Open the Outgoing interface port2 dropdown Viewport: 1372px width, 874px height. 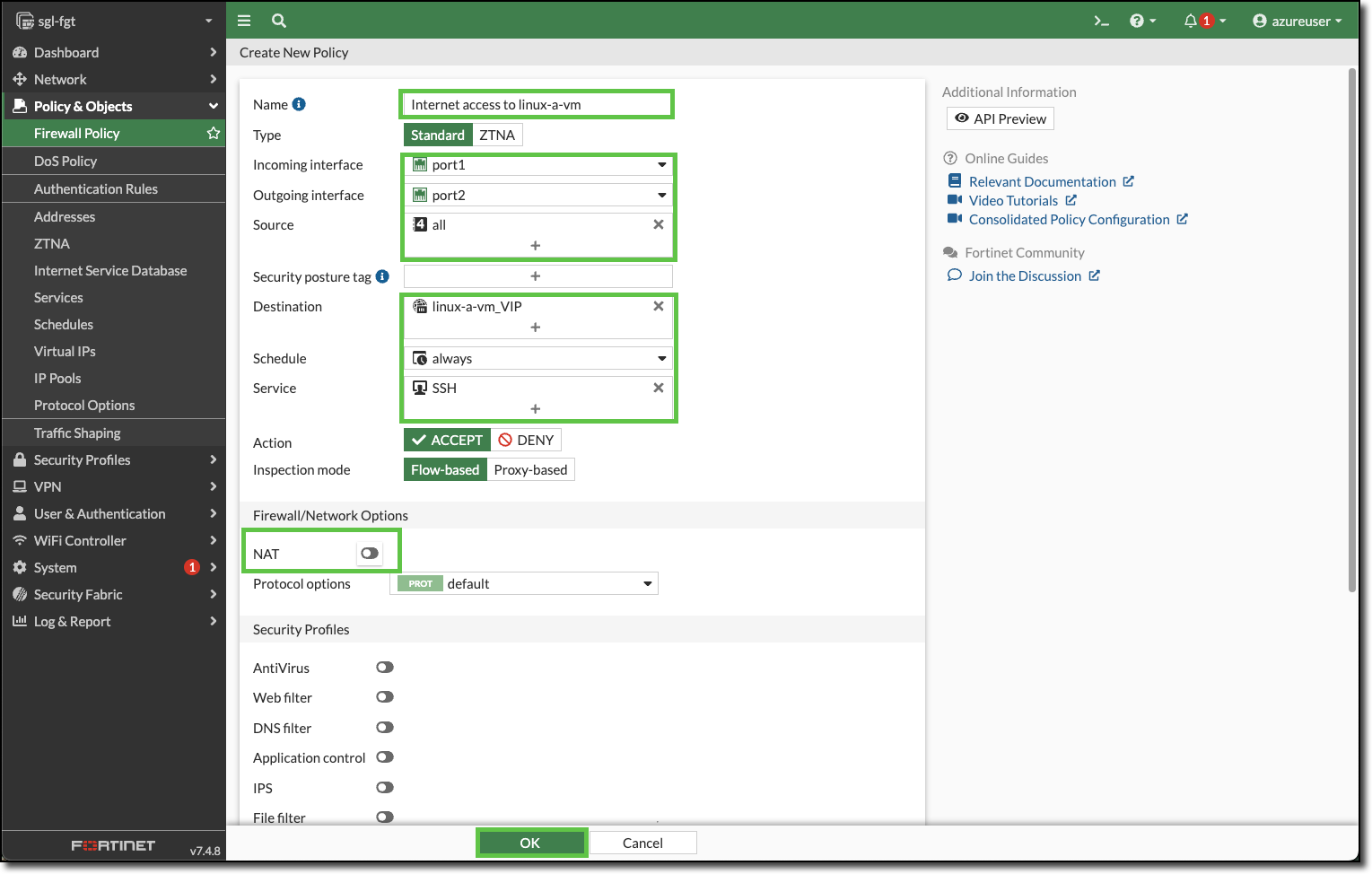coord(660,195)
